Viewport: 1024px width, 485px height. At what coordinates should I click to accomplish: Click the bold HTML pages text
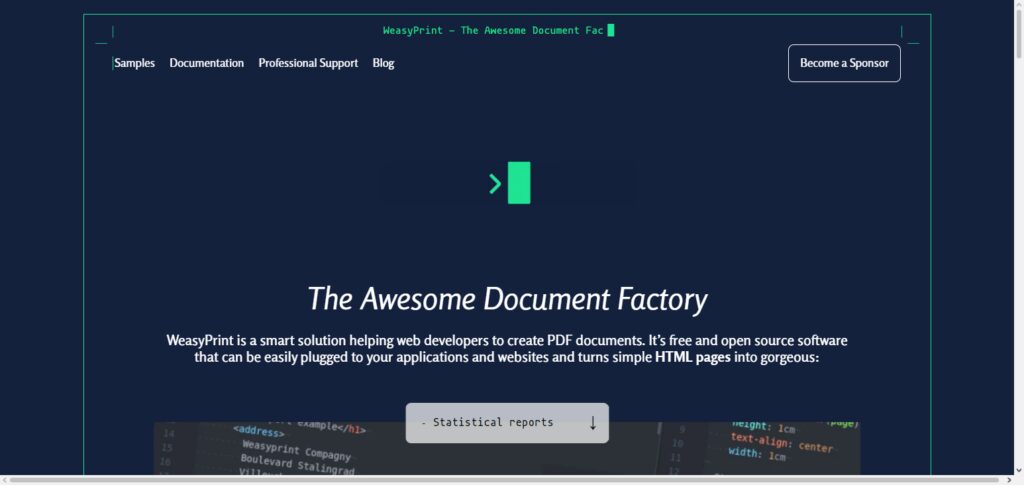pyautogui.click(x=692, y=358)
